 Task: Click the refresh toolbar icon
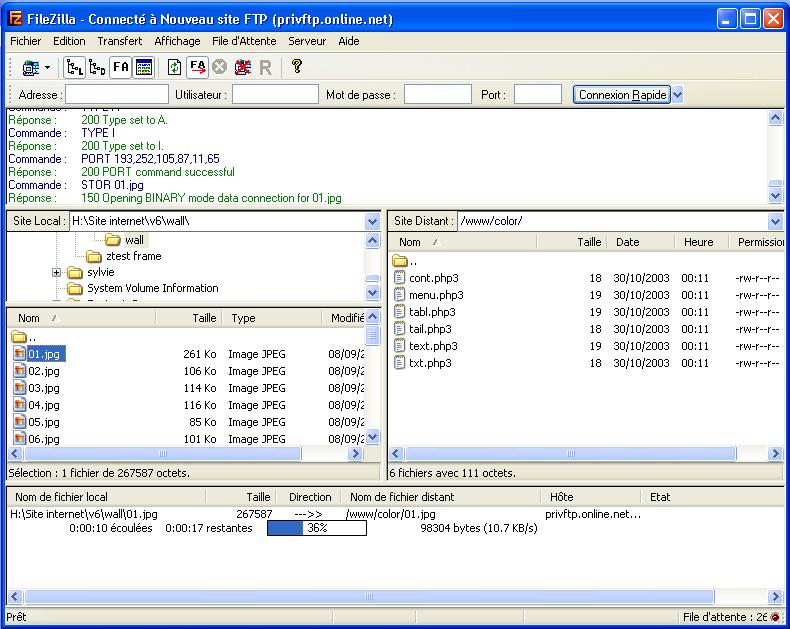click(x=174, y=67)
